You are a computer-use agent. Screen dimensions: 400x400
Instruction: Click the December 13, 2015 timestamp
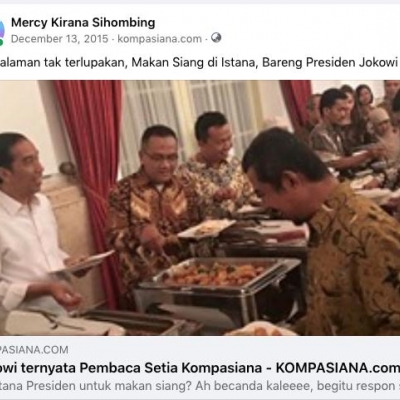[60, 39]
